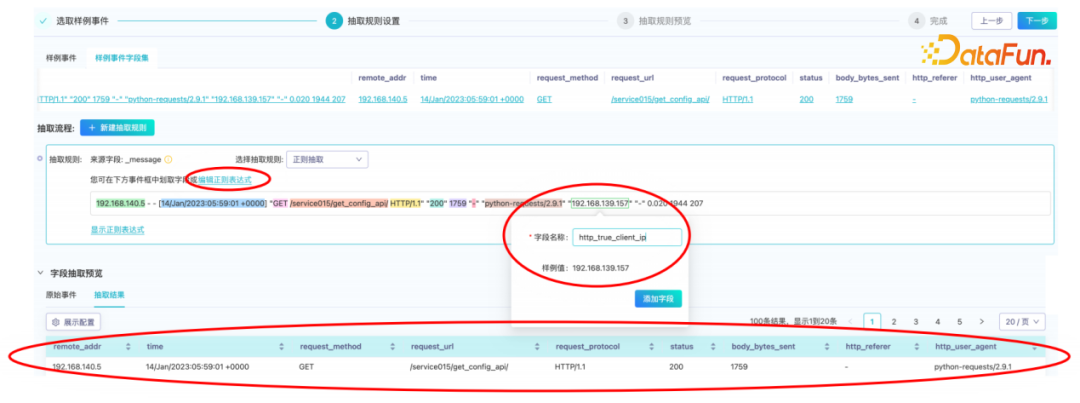Click step 1 checkmark 选取样例事件

(43, 20)
